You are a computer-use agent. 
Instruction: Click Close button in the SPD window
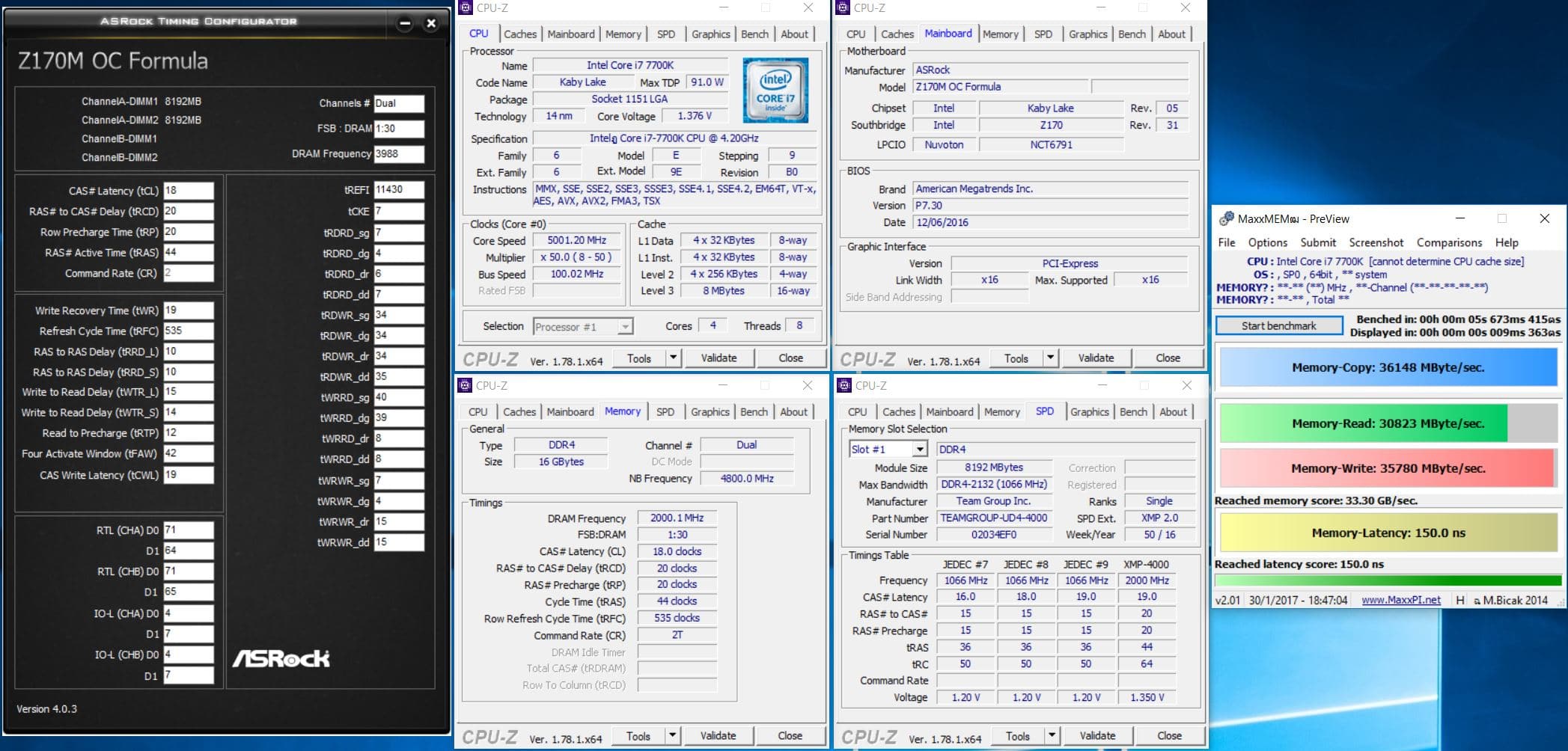coord(1169,736)
